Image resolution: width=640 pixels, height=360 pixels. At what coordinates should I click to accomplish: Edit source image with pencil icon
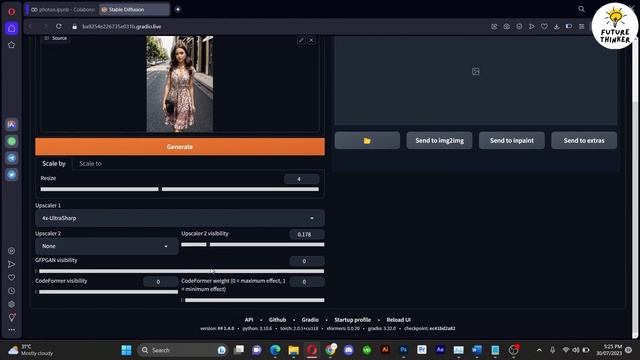click(x=301, y=40)
